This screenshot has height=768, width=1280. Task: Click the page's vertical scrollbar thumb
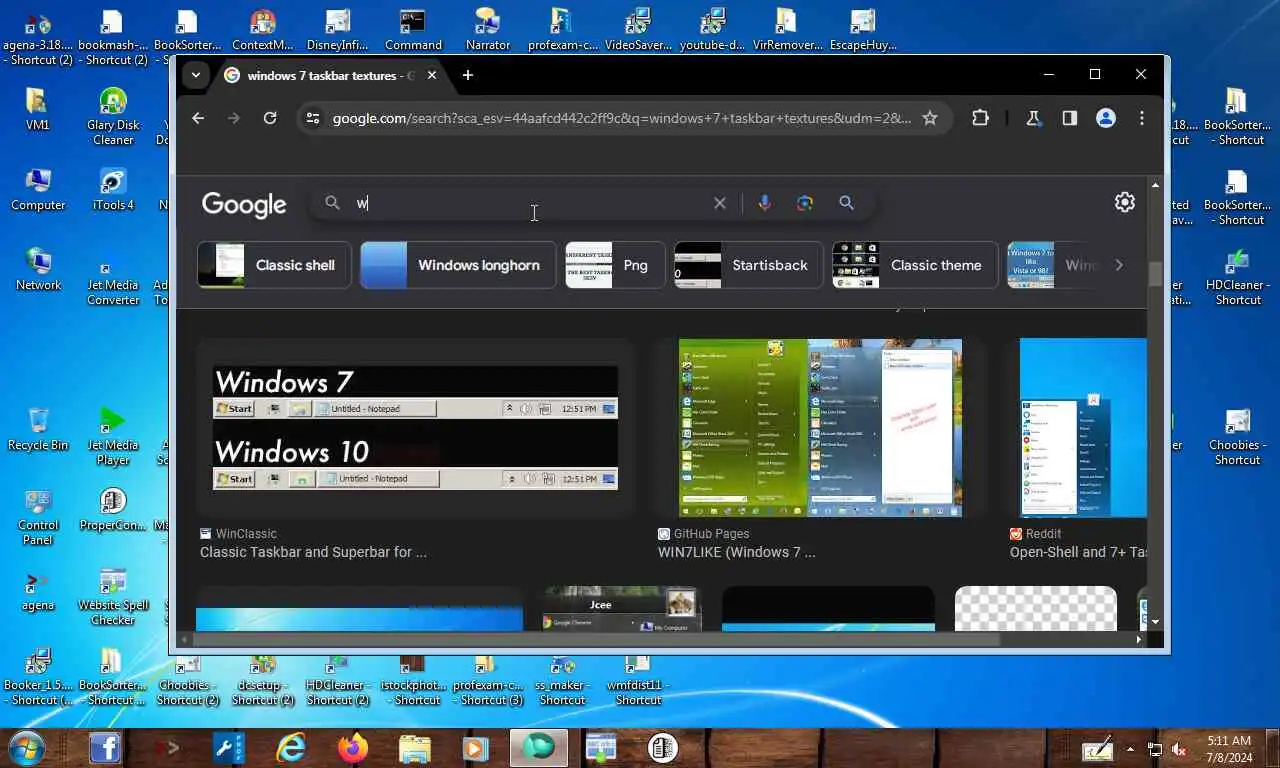[x=1155, y=274]
